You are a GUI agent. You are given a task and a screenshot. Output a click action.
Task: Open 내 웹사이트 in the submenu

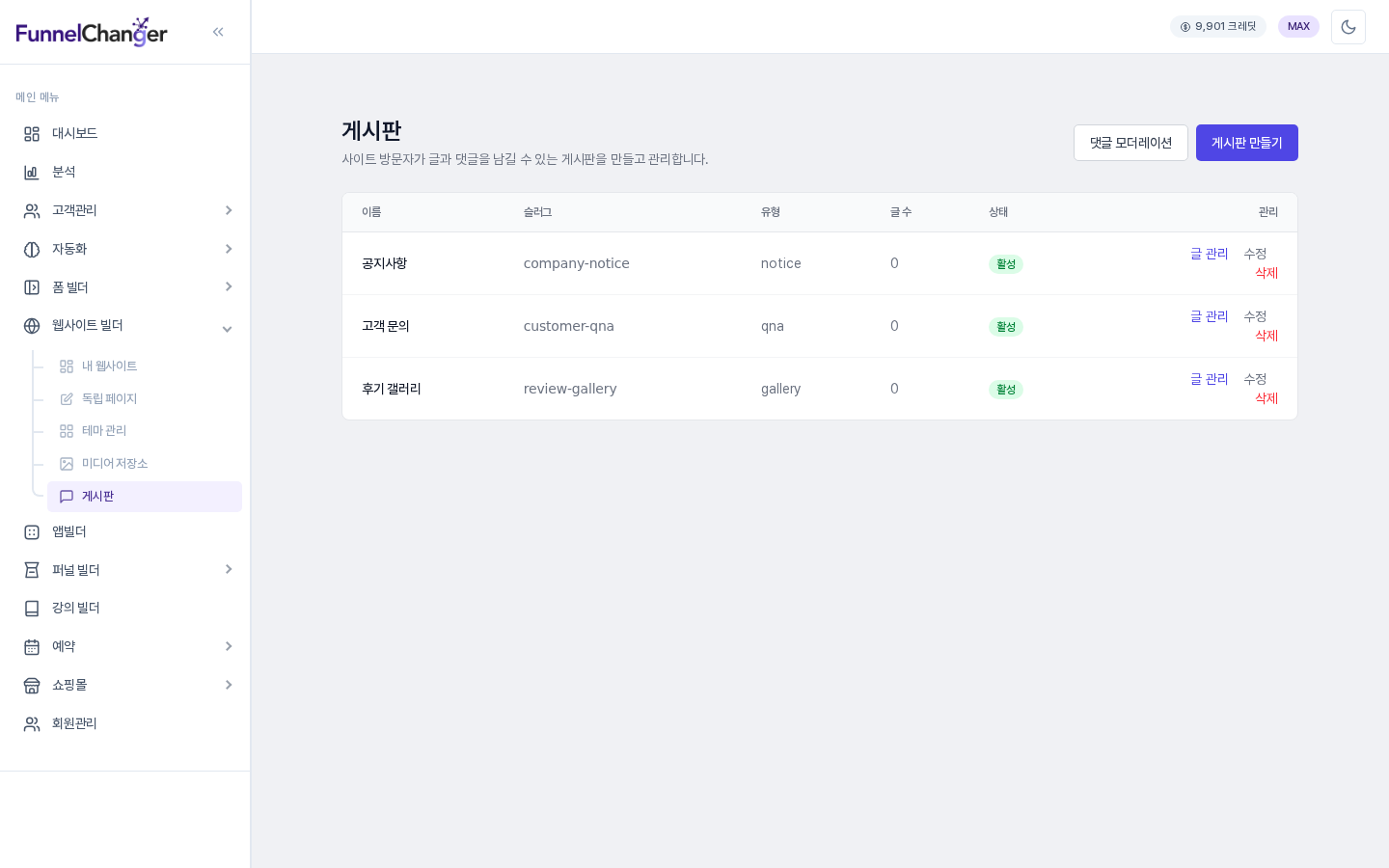tap(145, 366)
